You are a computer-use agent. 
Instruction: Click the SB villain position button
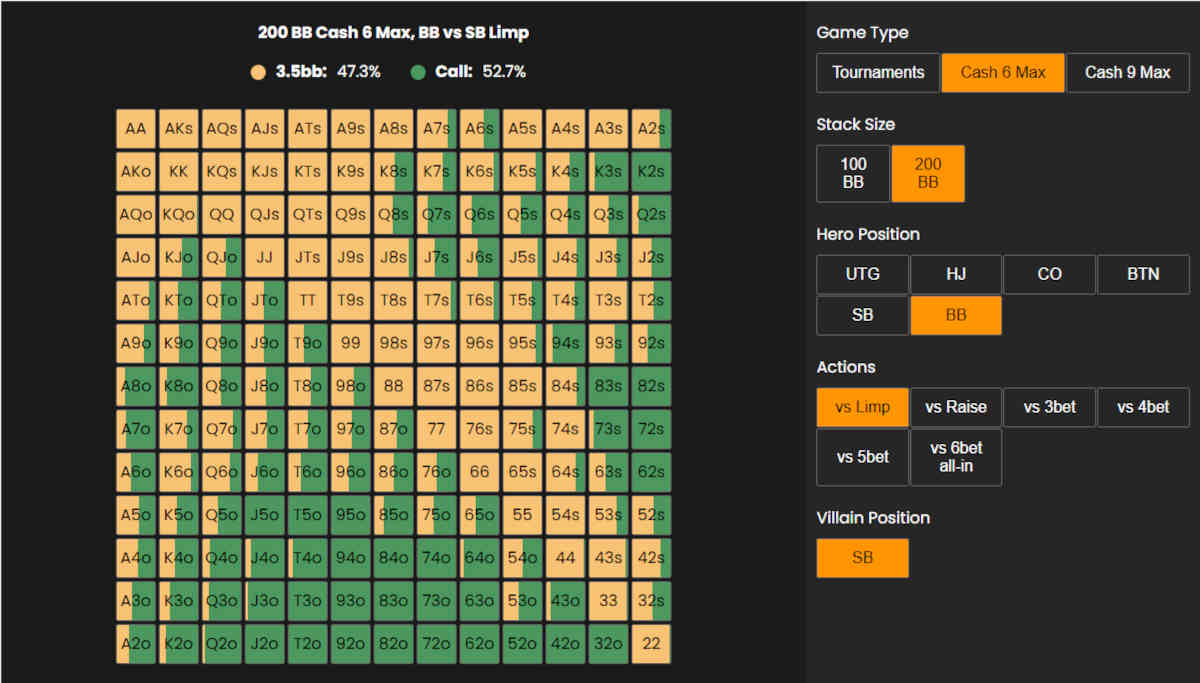coord(862,558)
